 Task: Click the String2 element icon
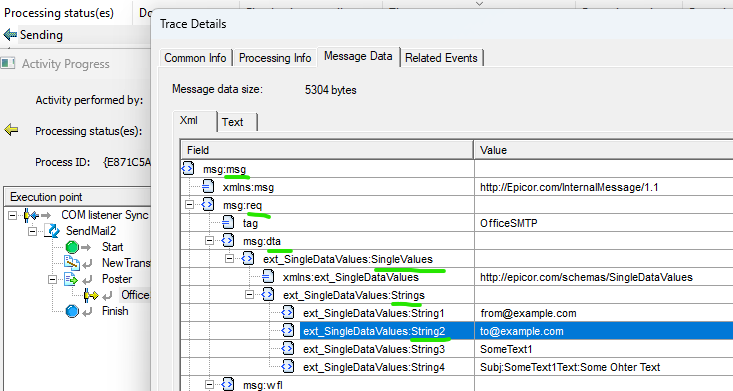click(288, 330)
